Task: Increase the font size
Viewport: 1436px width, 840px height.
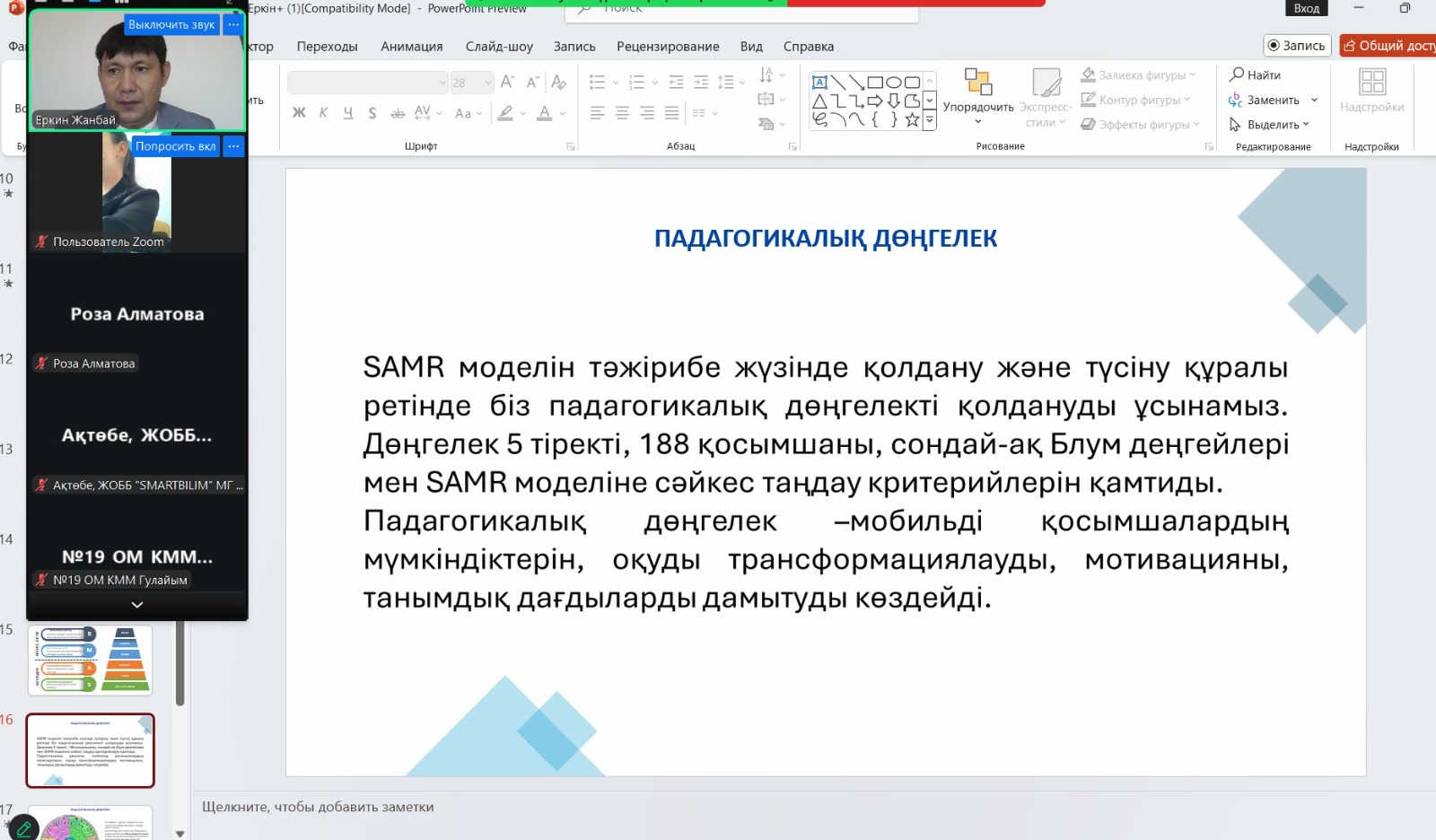Action: click(507, 83)
